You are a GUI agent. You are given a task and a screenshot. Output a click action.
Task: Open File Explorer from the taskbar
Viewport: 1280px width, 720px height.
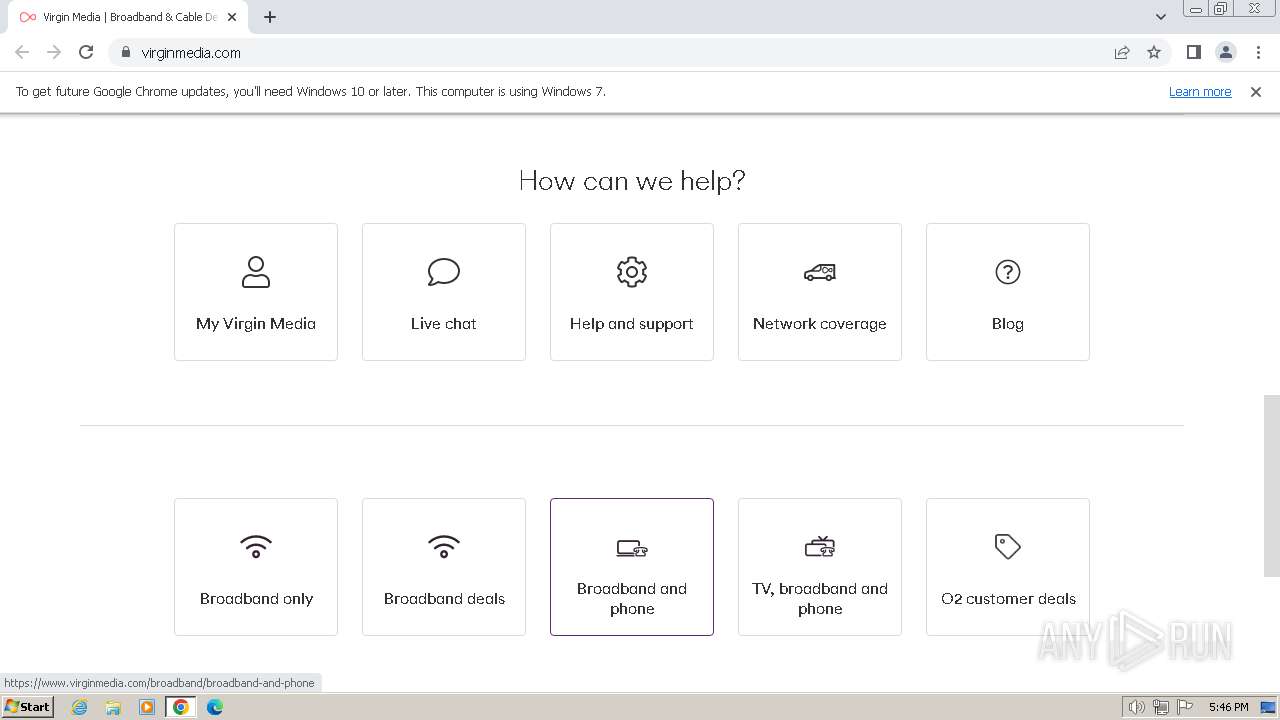[x=113, y=707]
